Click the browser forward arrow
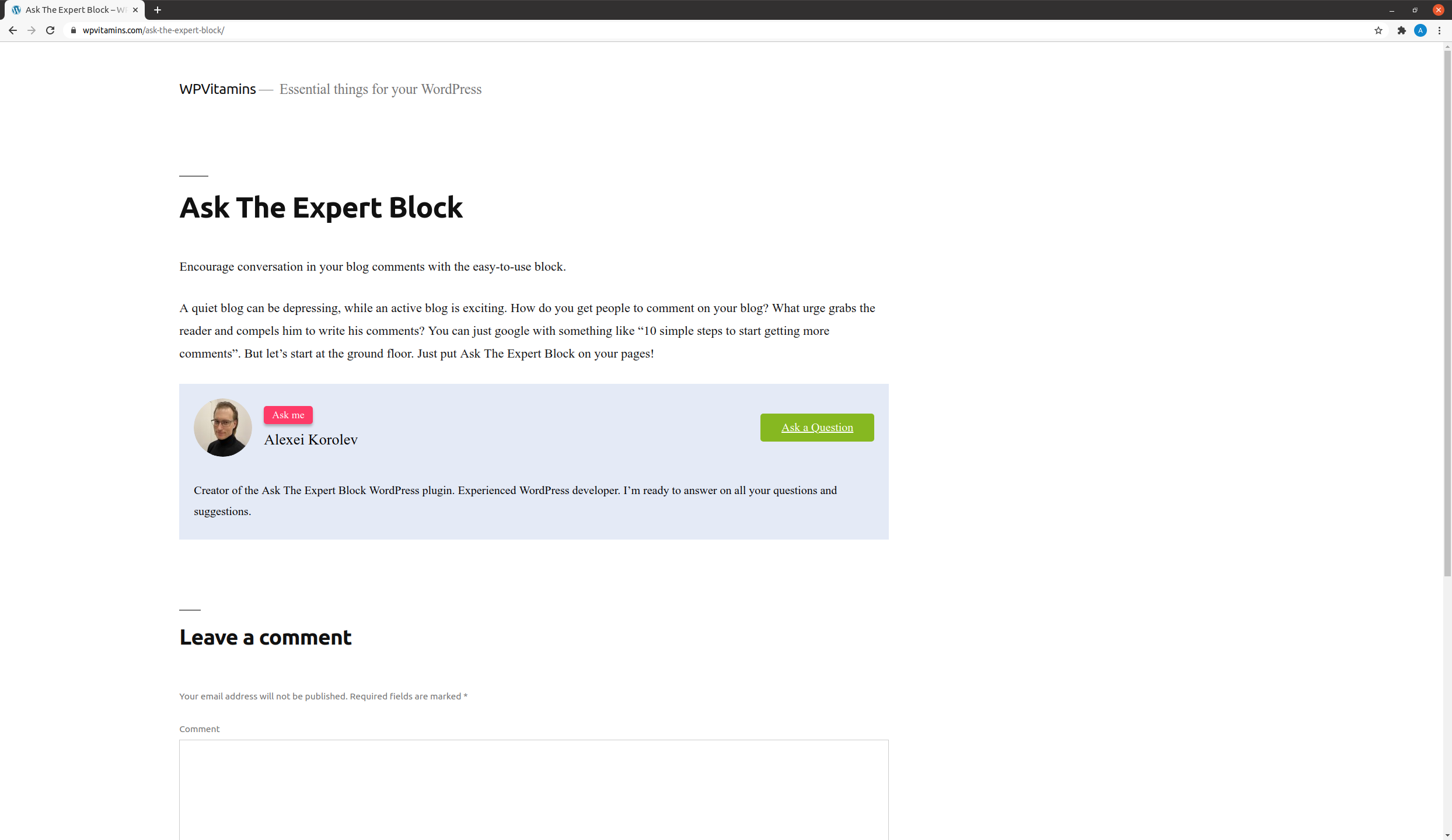 click(x=32, y=30)
